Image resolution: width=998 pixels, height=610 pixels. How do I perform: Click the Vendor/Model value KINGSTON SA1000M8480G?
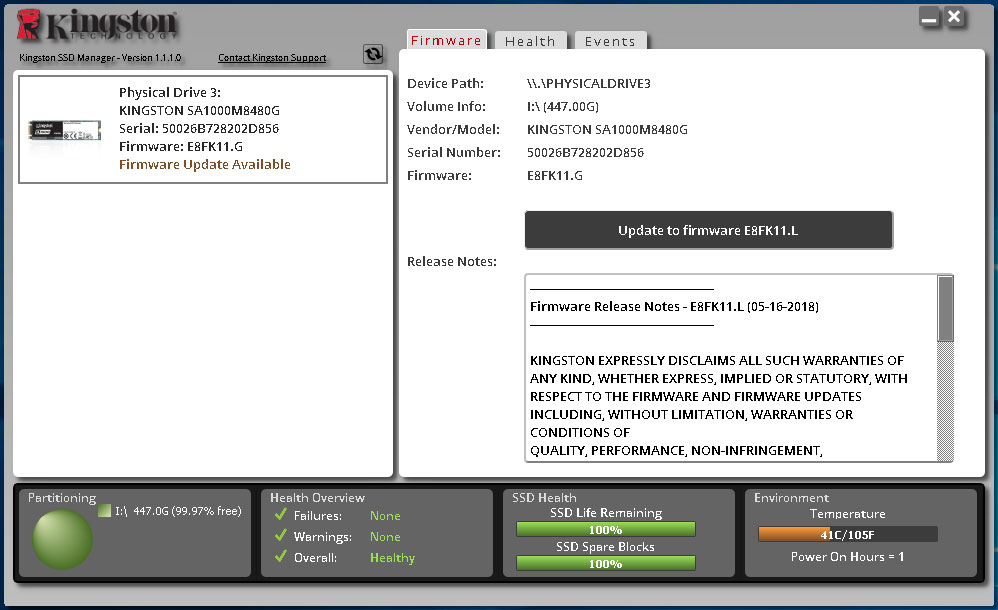pyautogui.click(x=607, y=129)
